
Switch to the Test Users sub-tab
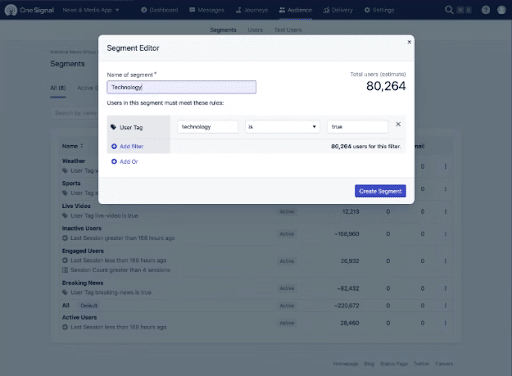click(288, 30)
